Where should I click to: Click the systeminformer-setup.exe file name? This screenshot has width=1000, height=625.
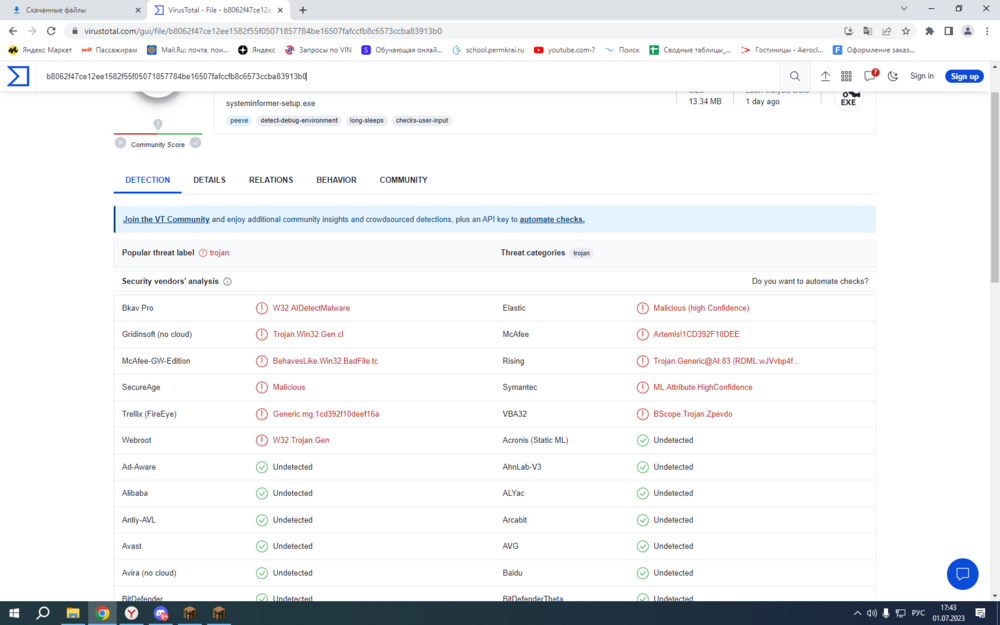pos(270,103)
